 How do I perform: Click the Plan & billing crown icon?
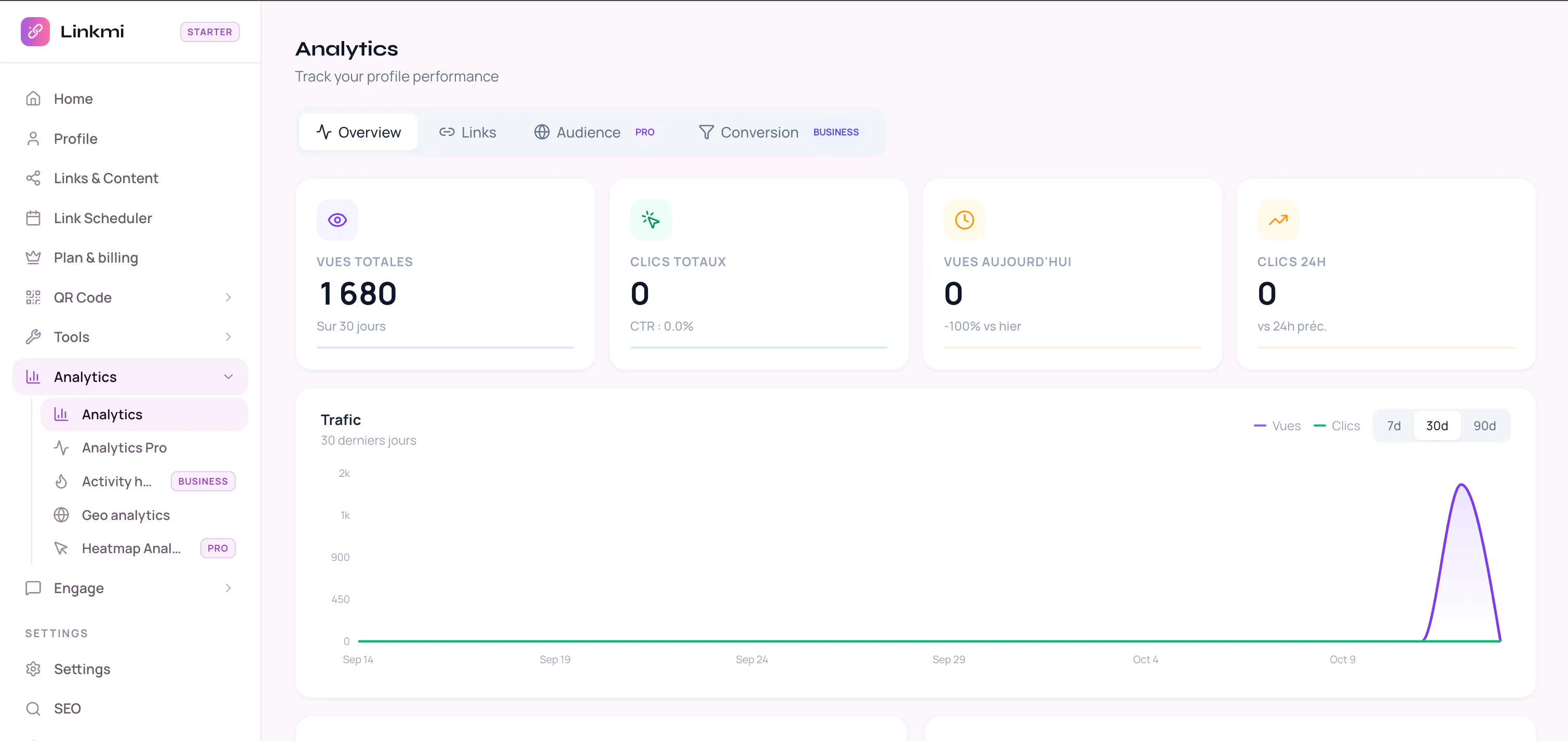click(33, 258)
